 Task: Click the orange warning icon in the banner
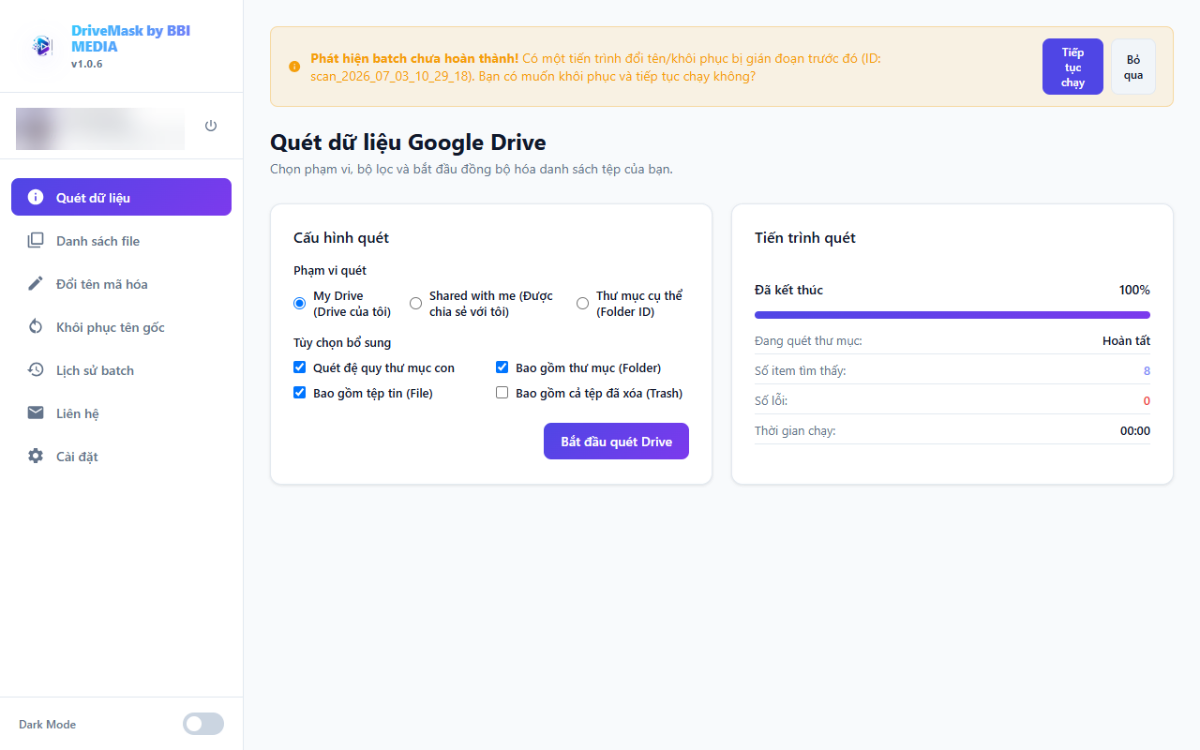(x=294, y=67)
